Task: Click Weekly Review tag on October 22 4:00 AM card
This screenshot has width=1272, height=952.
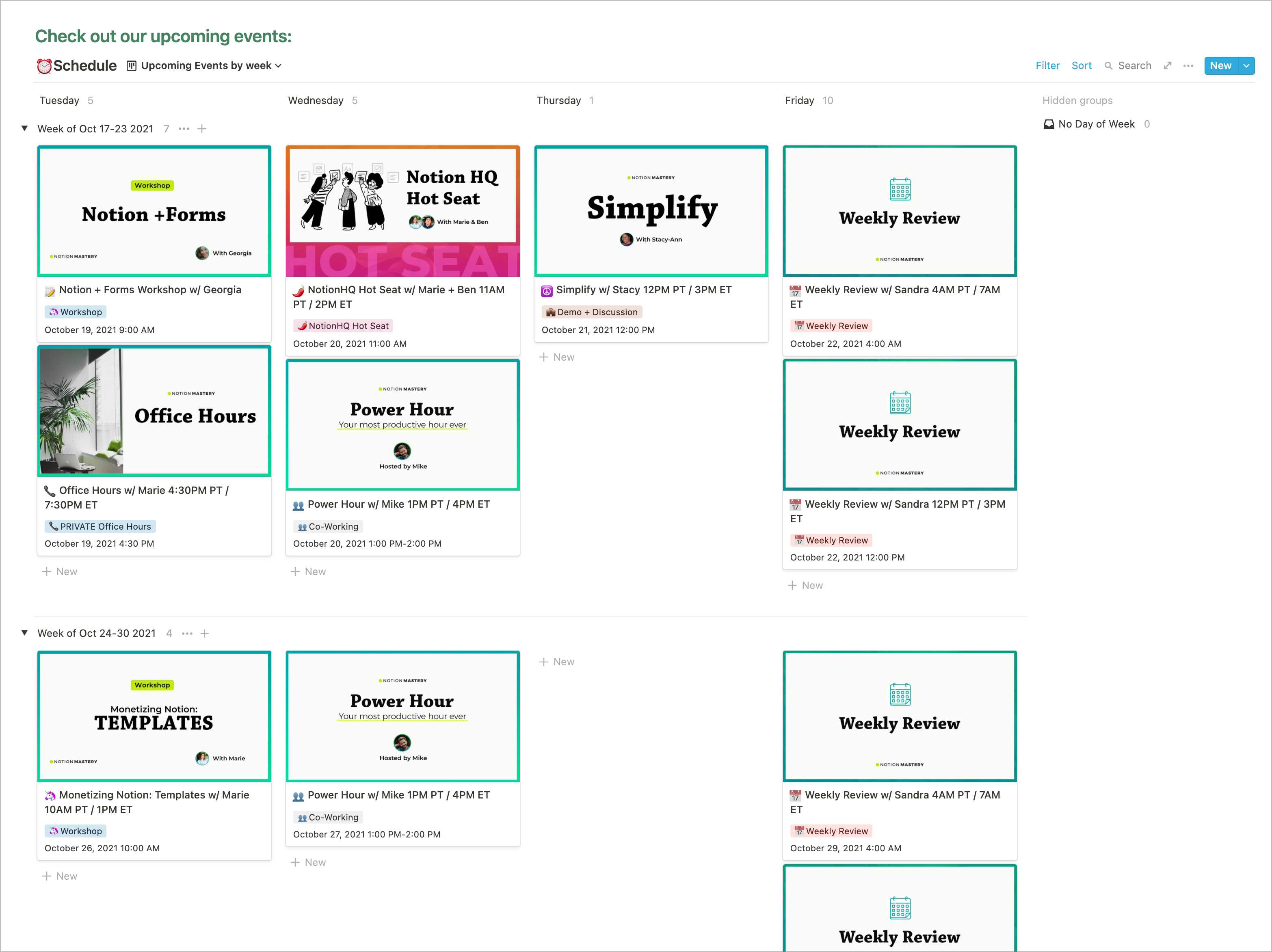Action: [x=831, y=326]
